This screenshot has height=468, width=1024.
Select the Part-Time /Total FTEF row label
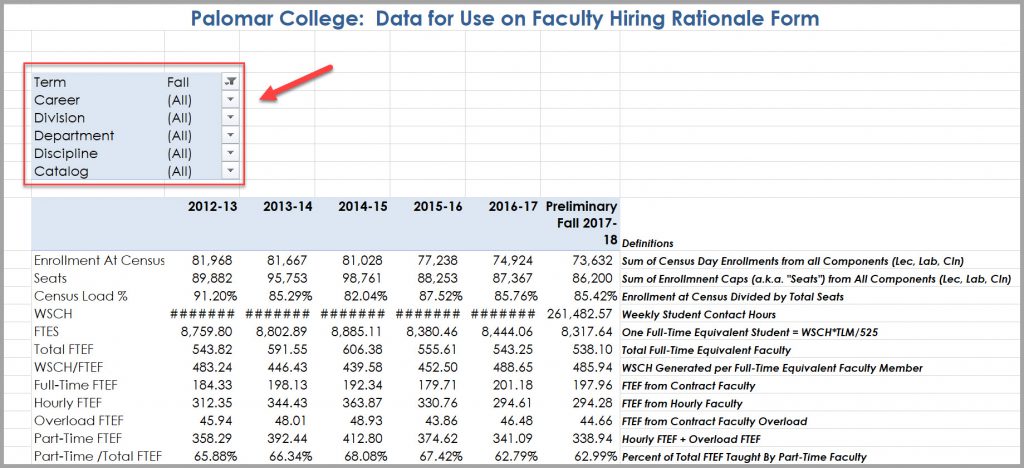pyautogui.click(x=98, y=456)
